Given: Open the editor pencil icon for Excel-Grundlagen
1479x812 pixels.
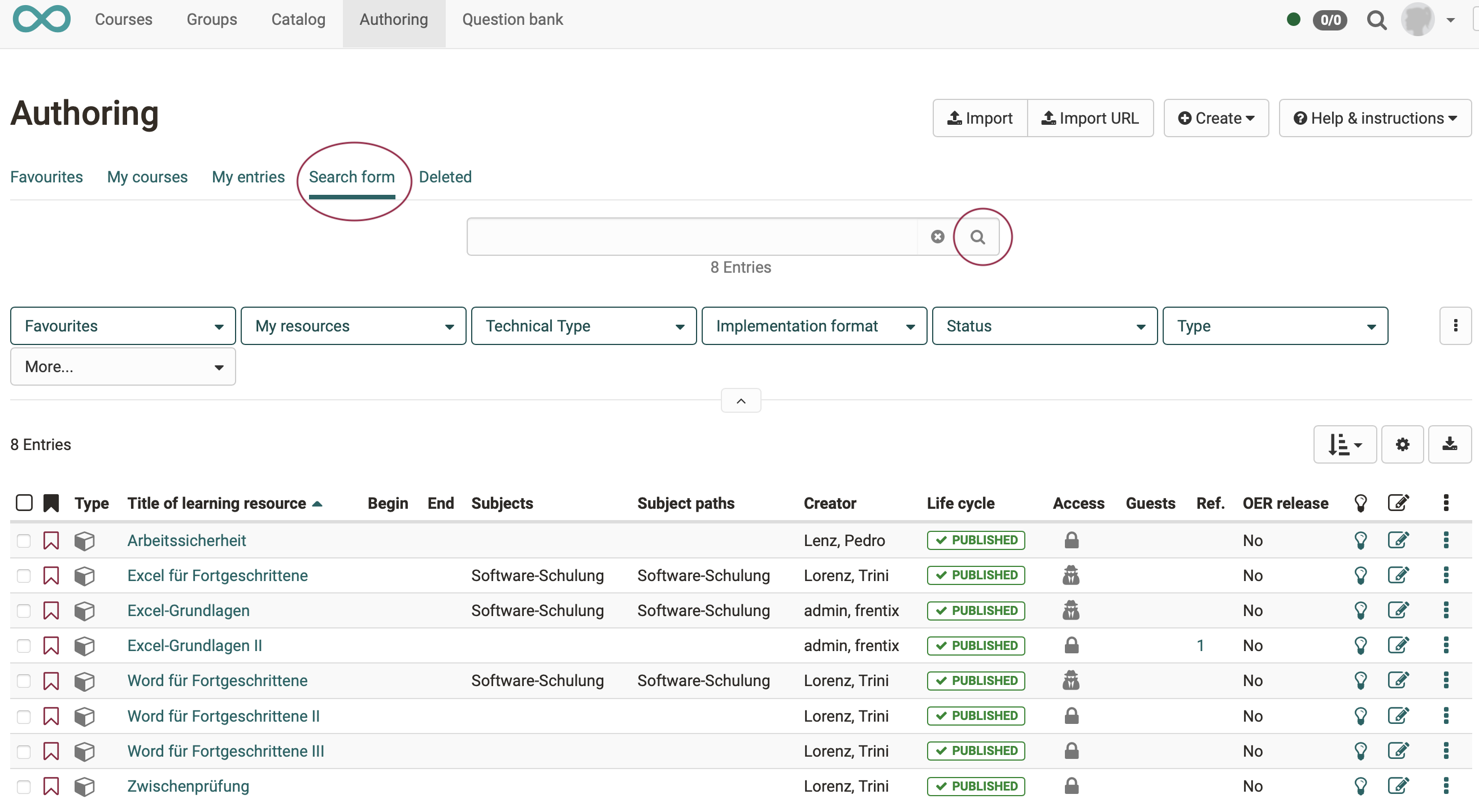Looking at the screenshot, I should 1399,610.
